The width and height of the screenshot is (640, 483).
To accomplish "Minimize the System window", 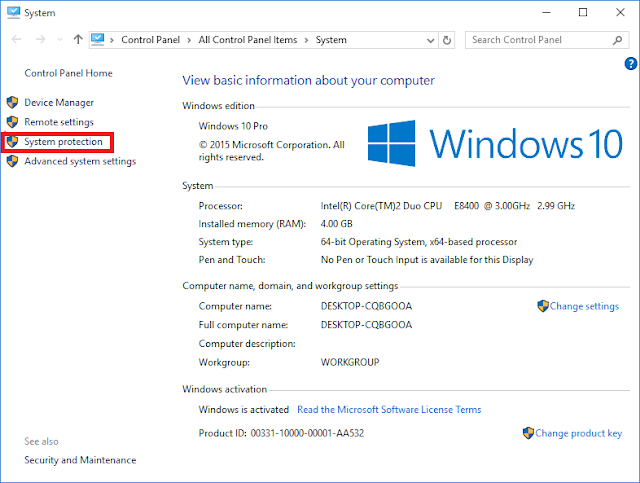I will coord(546,13).
